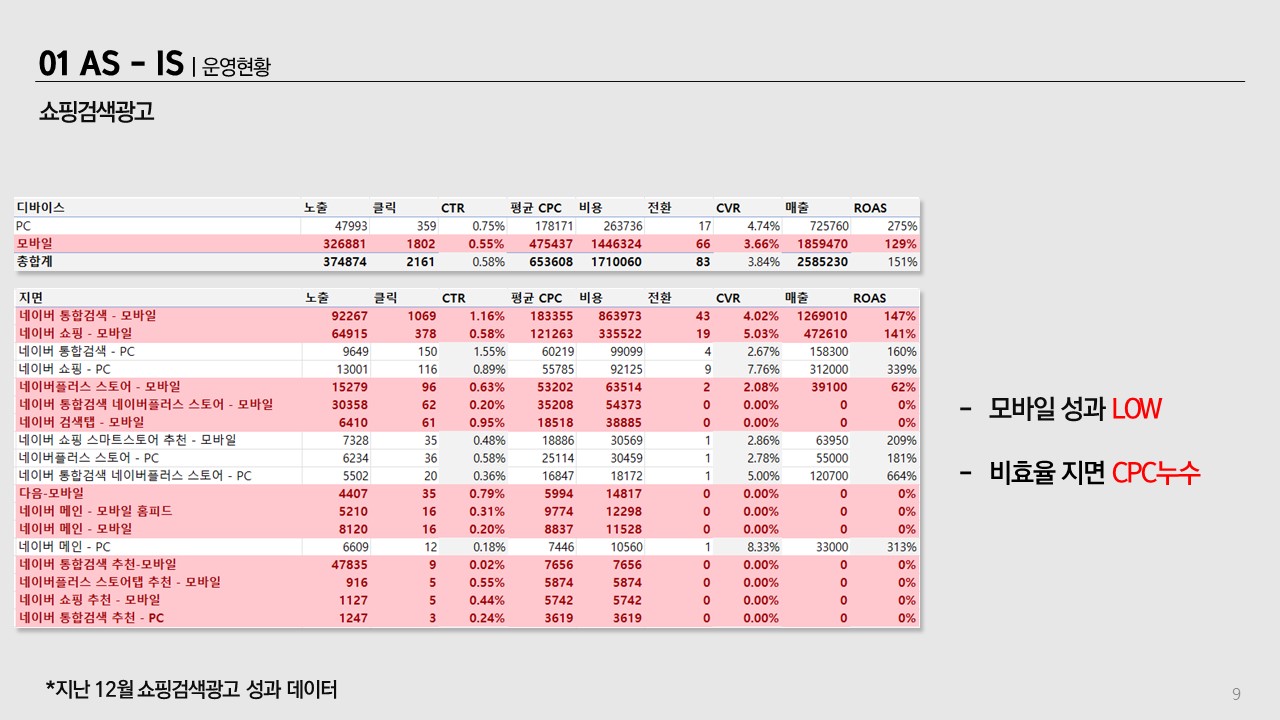This screenshot has width=1280, height=720.
Task: Click the 다음-모바일 row label
Action: pos(51,493)
